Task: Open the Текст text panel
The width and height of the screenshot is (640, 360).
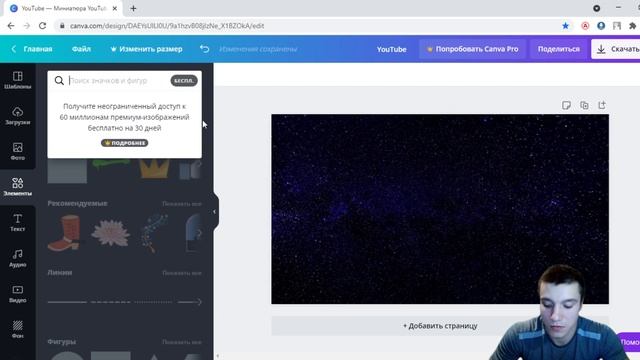Action: (18, 222)
